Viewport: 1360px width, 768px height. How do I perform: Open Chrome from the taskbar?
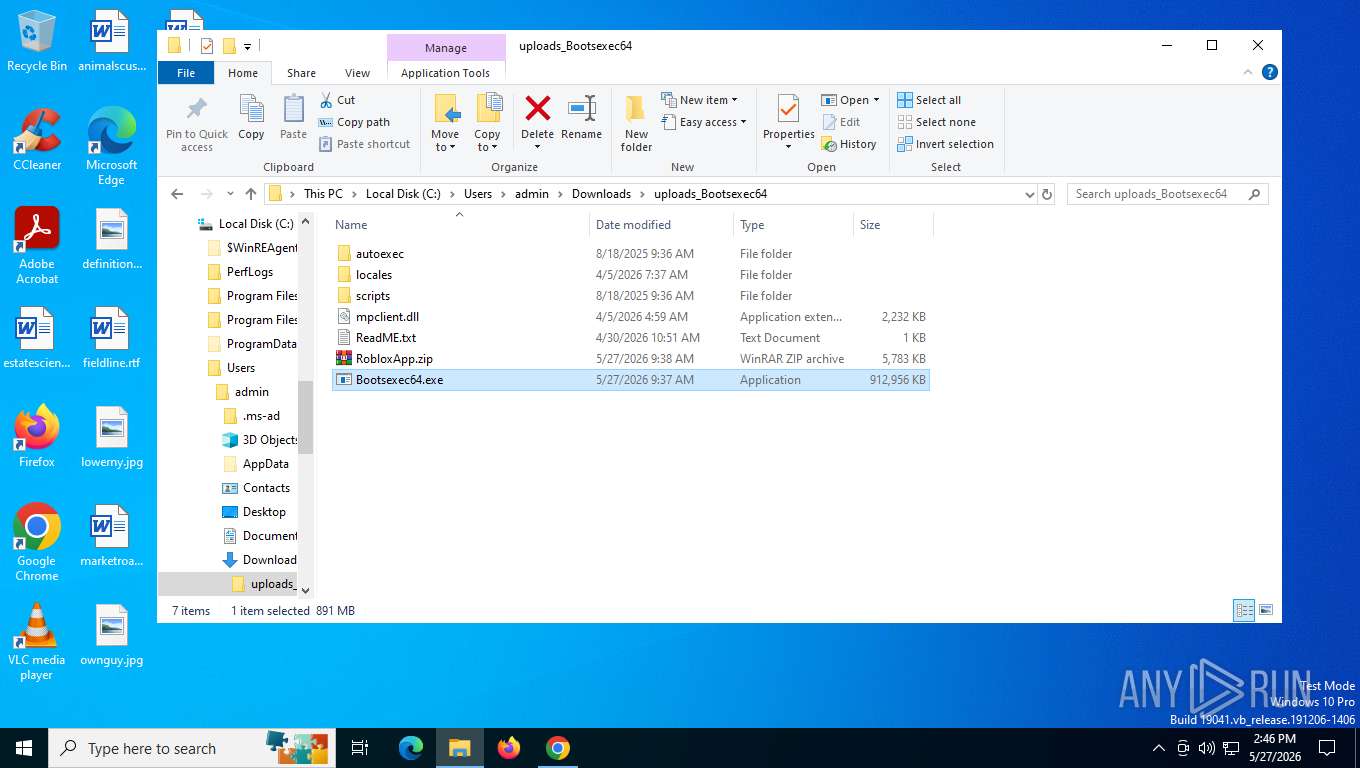[x=558, y=748]
